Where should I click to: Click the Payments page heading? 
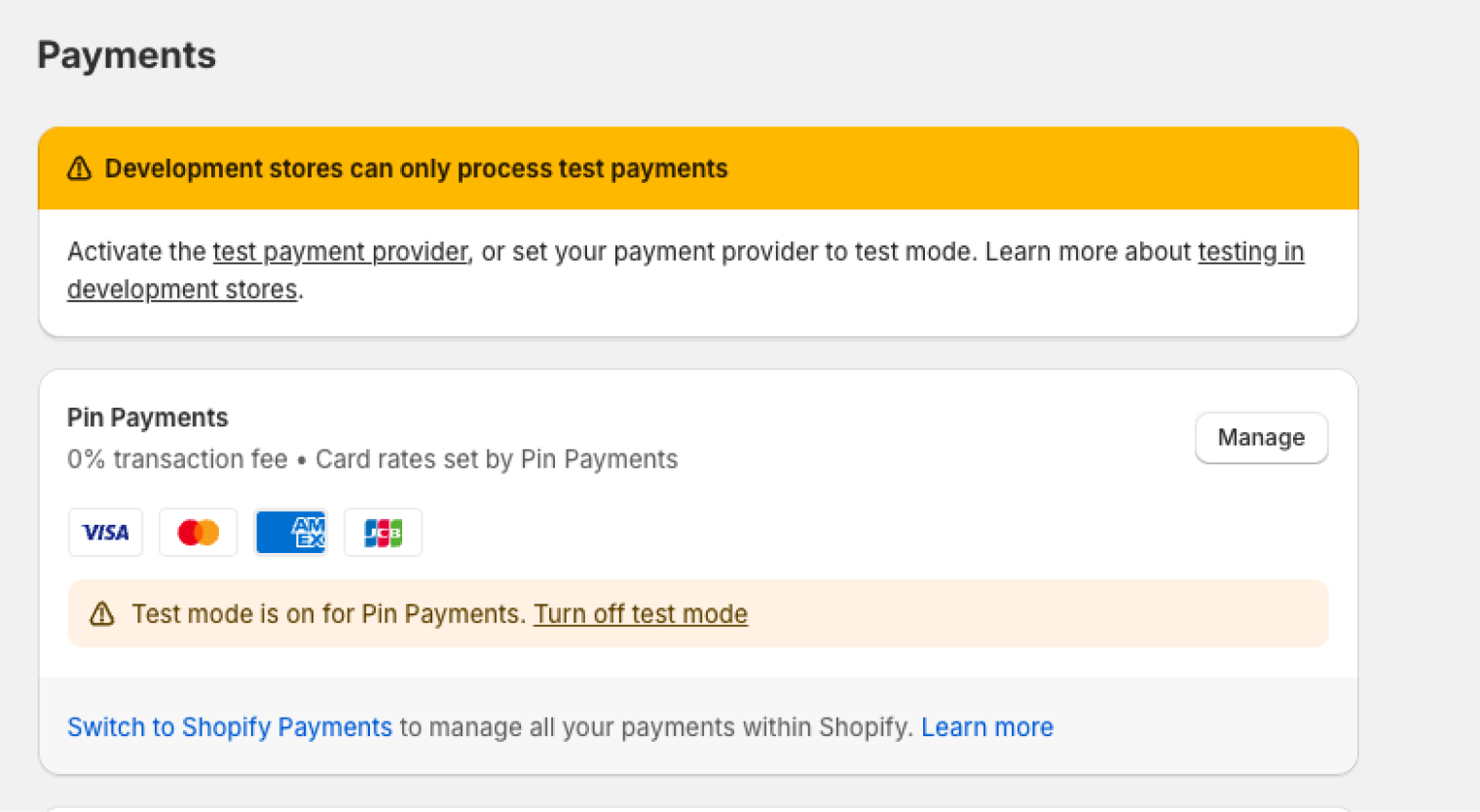127,55
